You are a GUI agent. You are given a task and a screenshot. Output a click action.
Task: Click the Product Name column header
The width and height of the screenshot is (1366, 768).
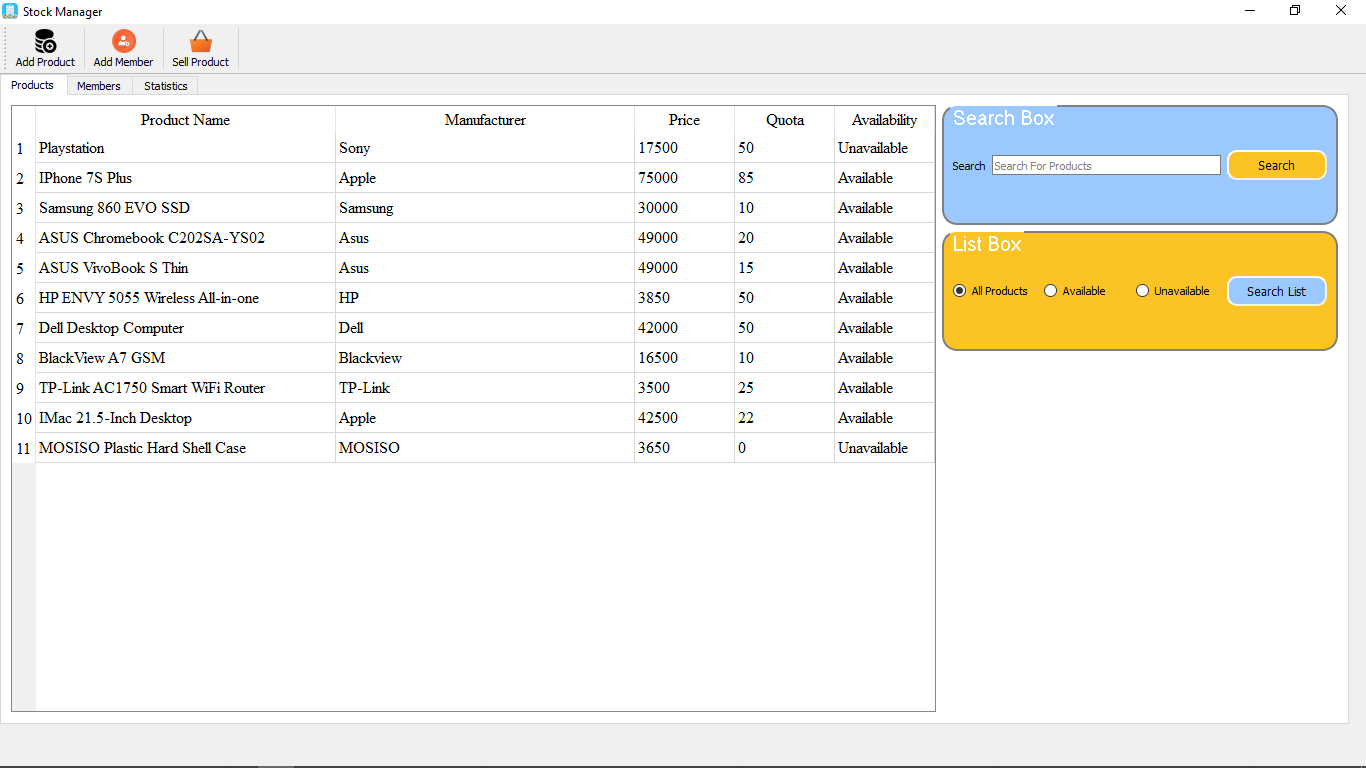(185, 120)
